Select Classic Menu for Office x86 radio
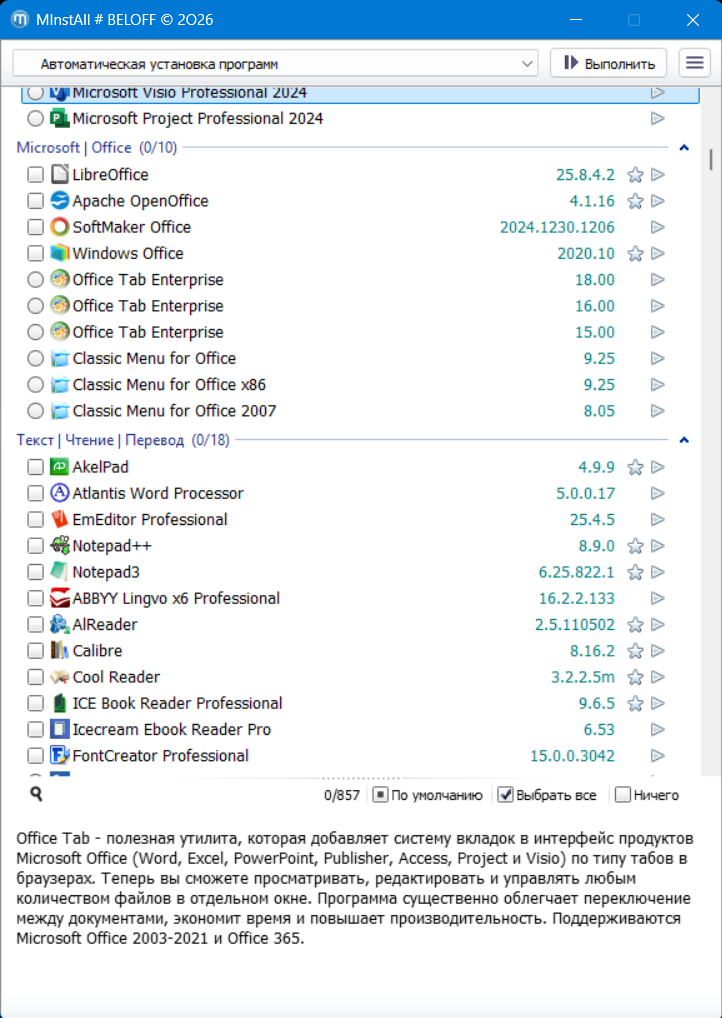Viewport: 722px width, 1018px height. tap(36, 385)
